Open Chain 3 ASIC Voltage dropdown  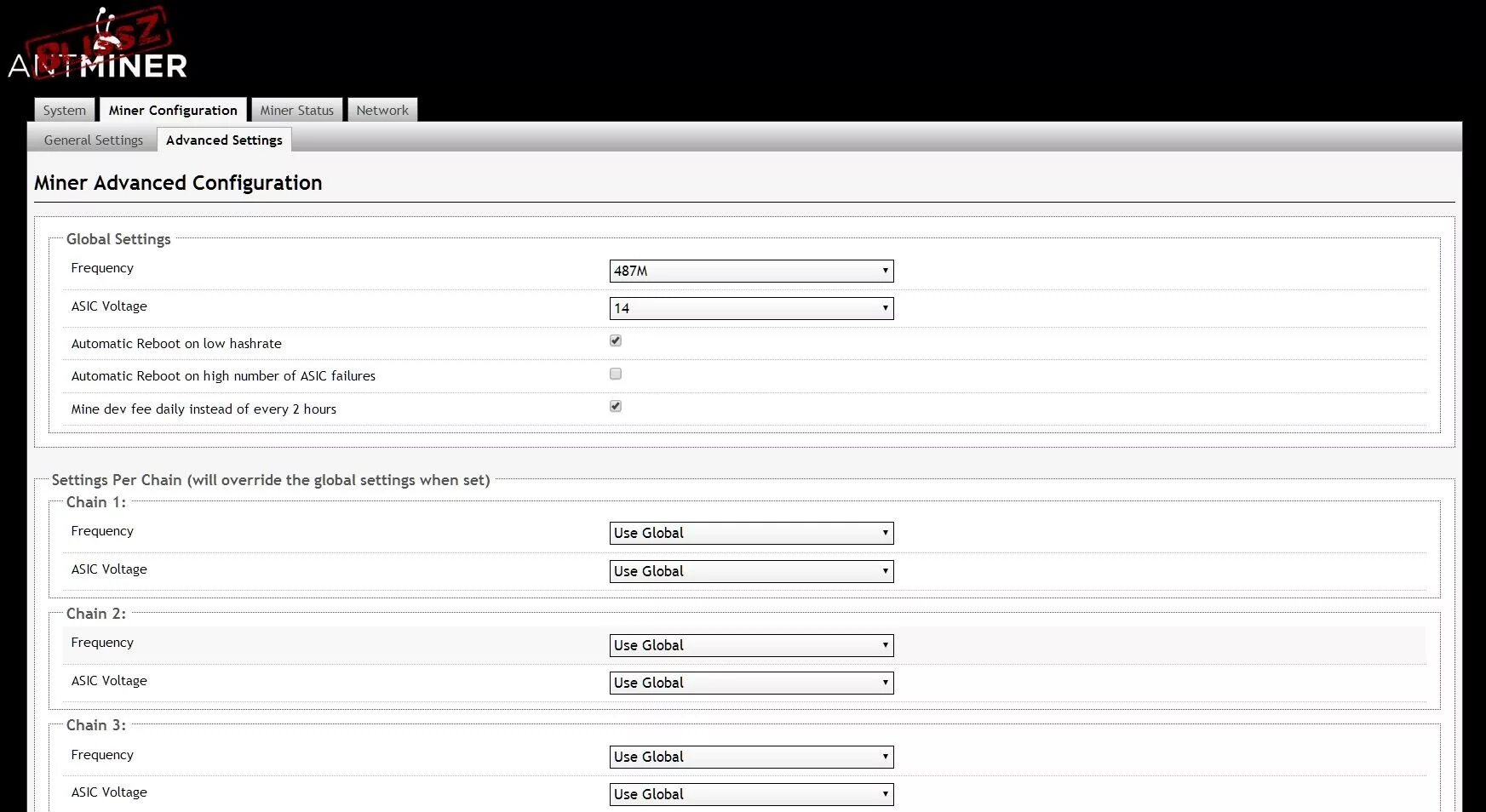coord(752,794)
